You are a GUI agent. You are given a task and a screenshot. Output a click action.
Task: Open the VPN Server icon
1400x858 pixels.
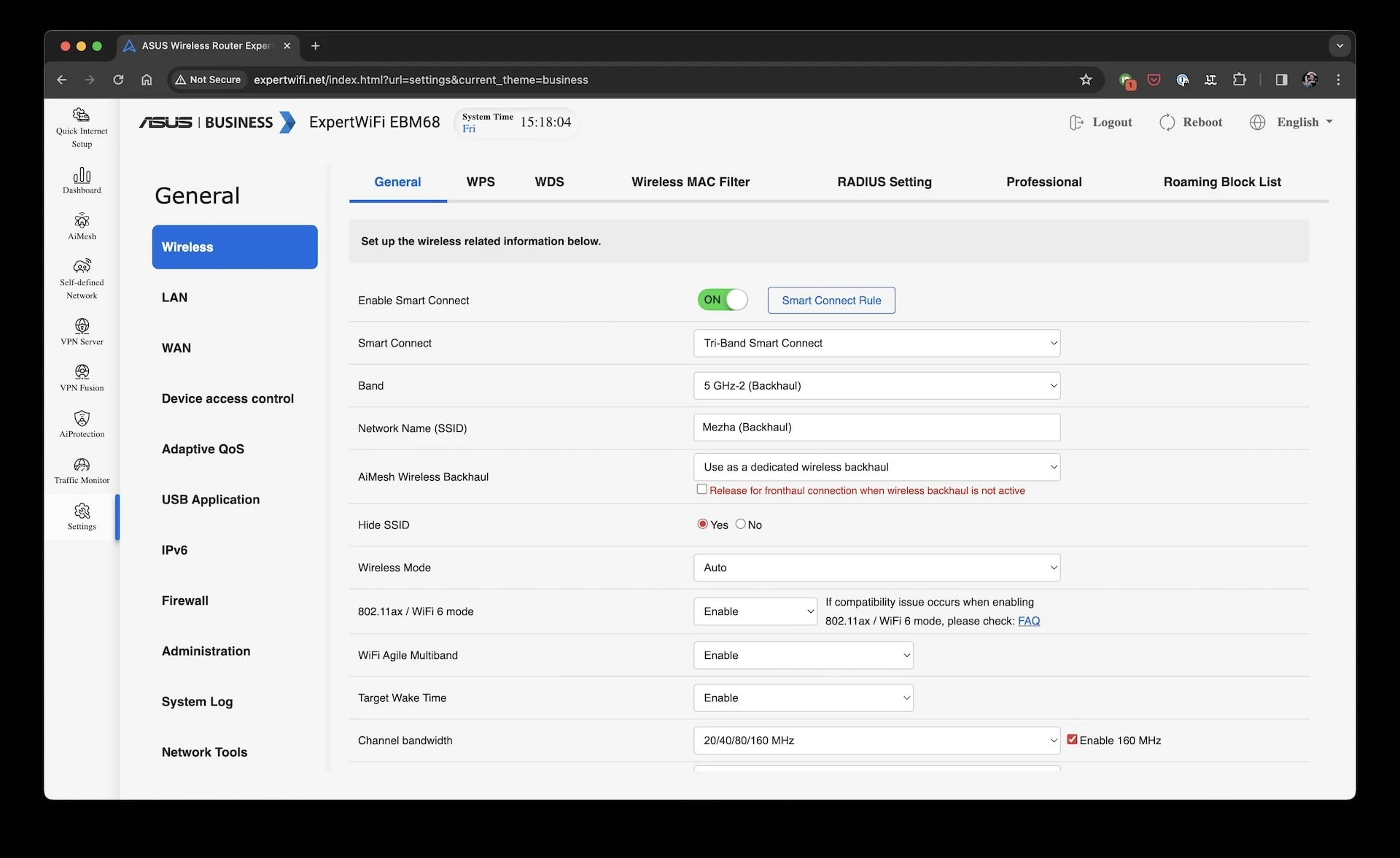(x=82, y=332)
